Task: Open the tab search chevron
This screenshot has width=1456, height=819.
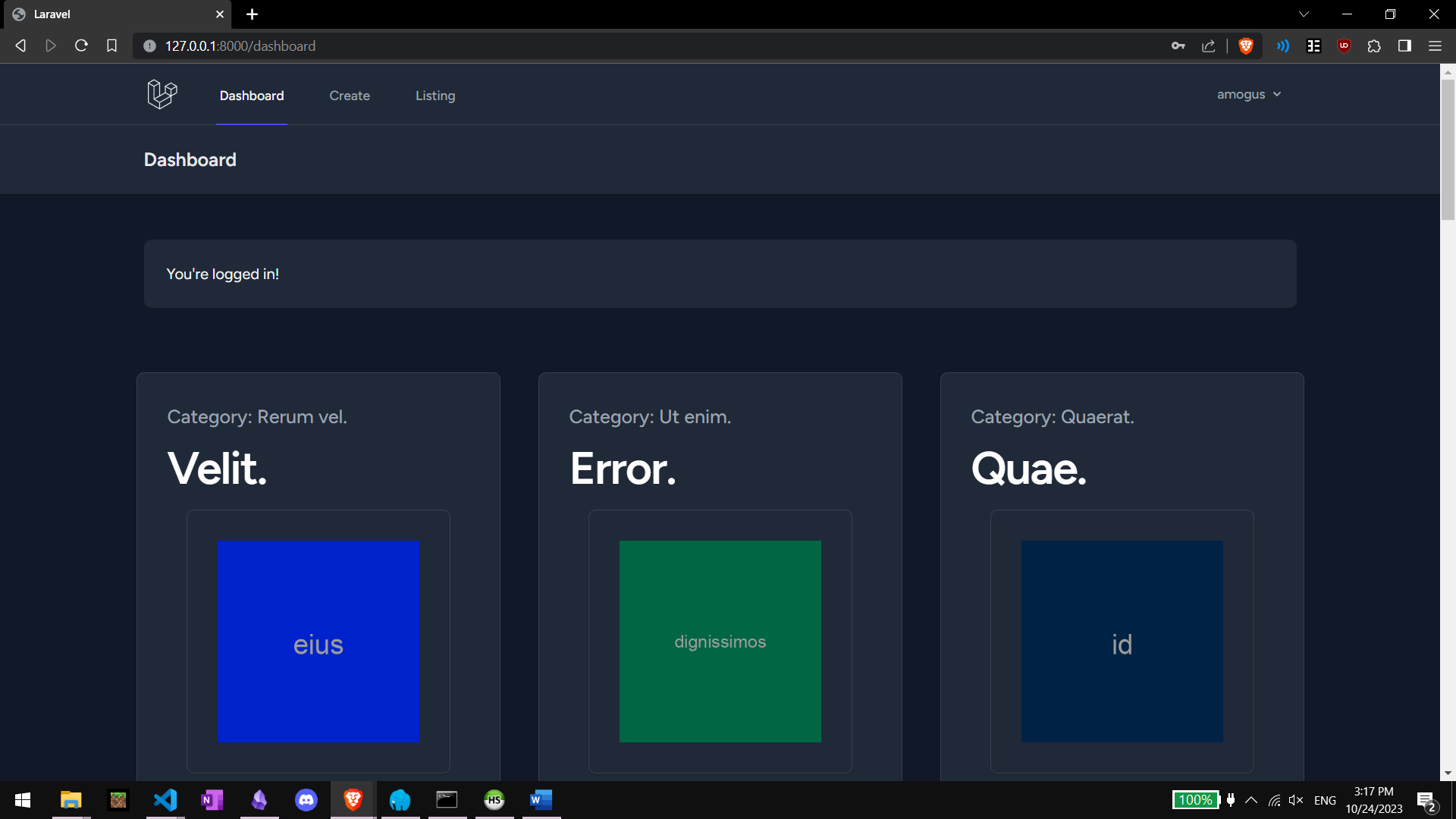Action: point(1304,14)
